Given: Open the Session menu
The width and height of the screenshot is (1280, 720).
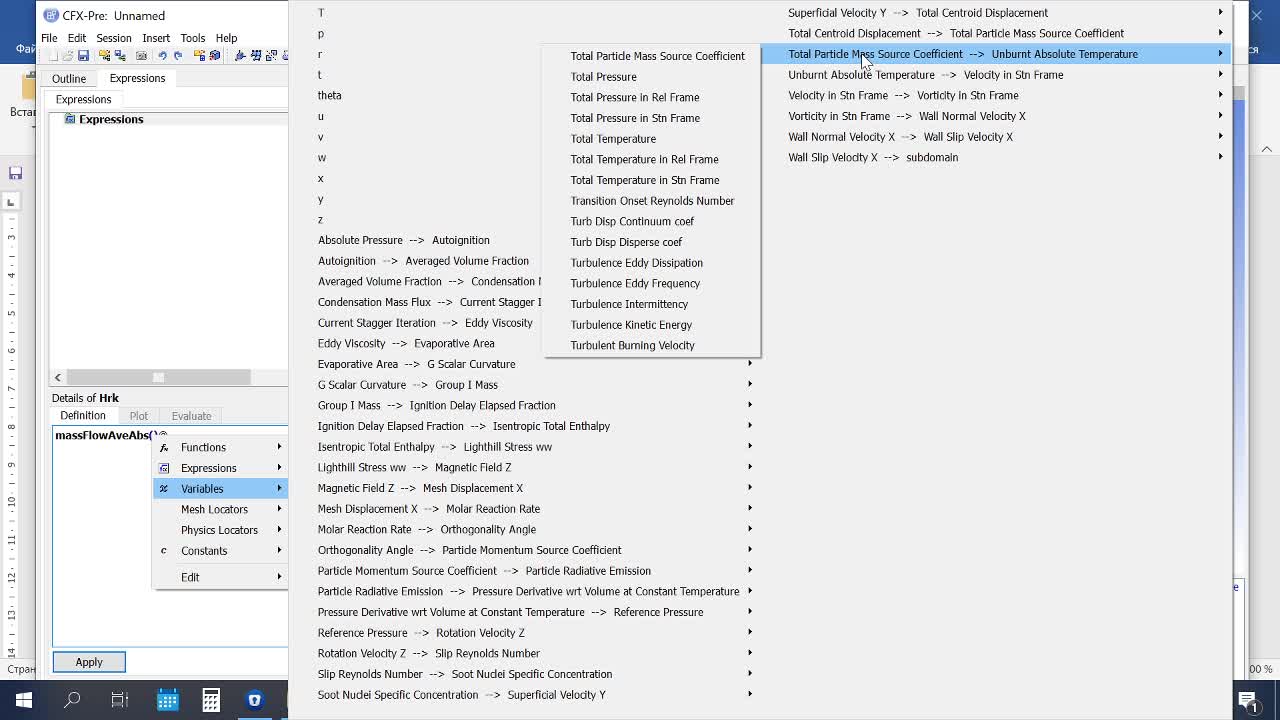Looking at the screenshot, I should (114, 38).
